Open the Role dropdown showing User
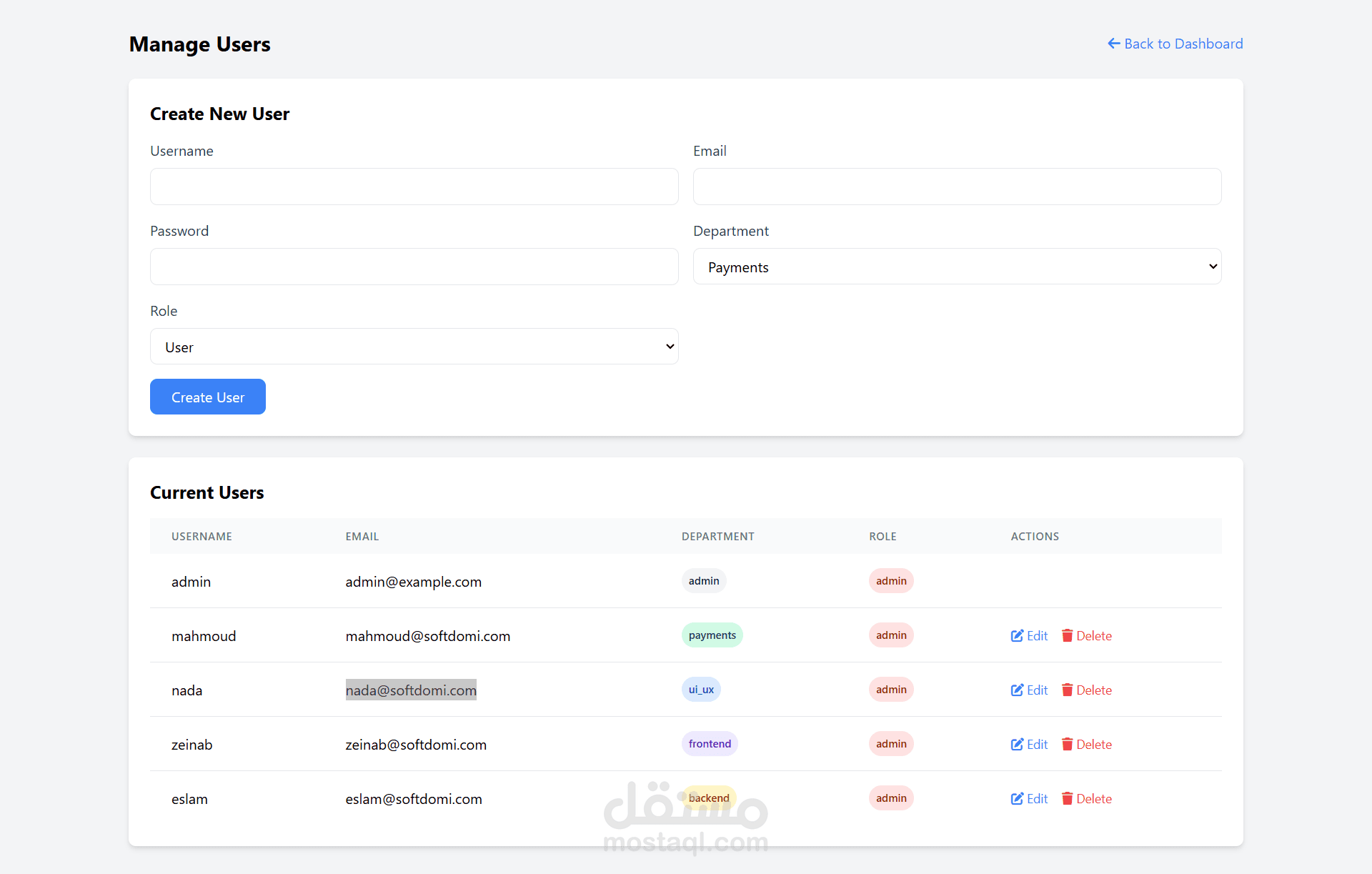 pyautogui.click(x=414, y=347)
